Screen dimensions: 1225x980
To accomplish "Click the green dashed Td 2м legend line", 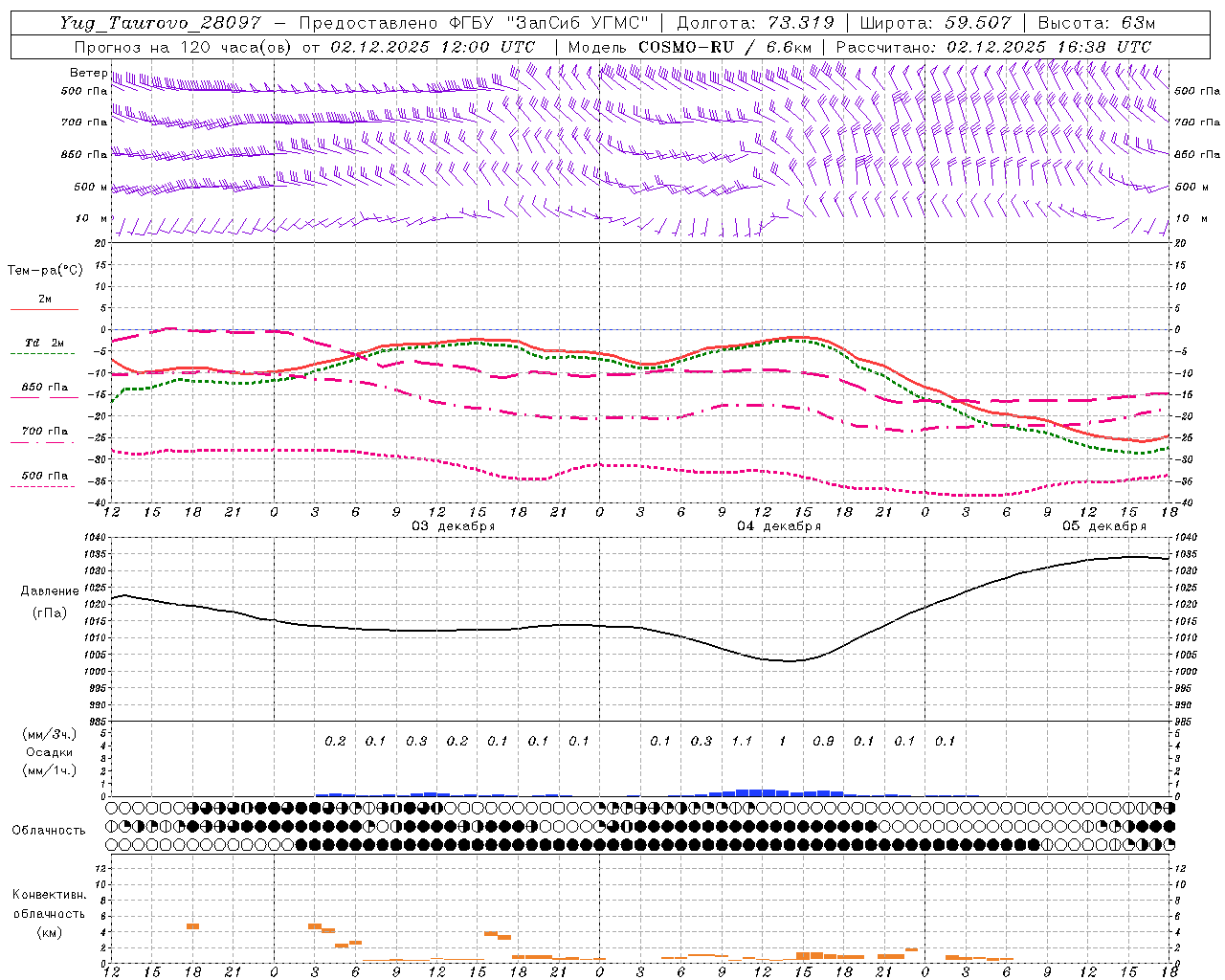I will click(x=42, y=353).
